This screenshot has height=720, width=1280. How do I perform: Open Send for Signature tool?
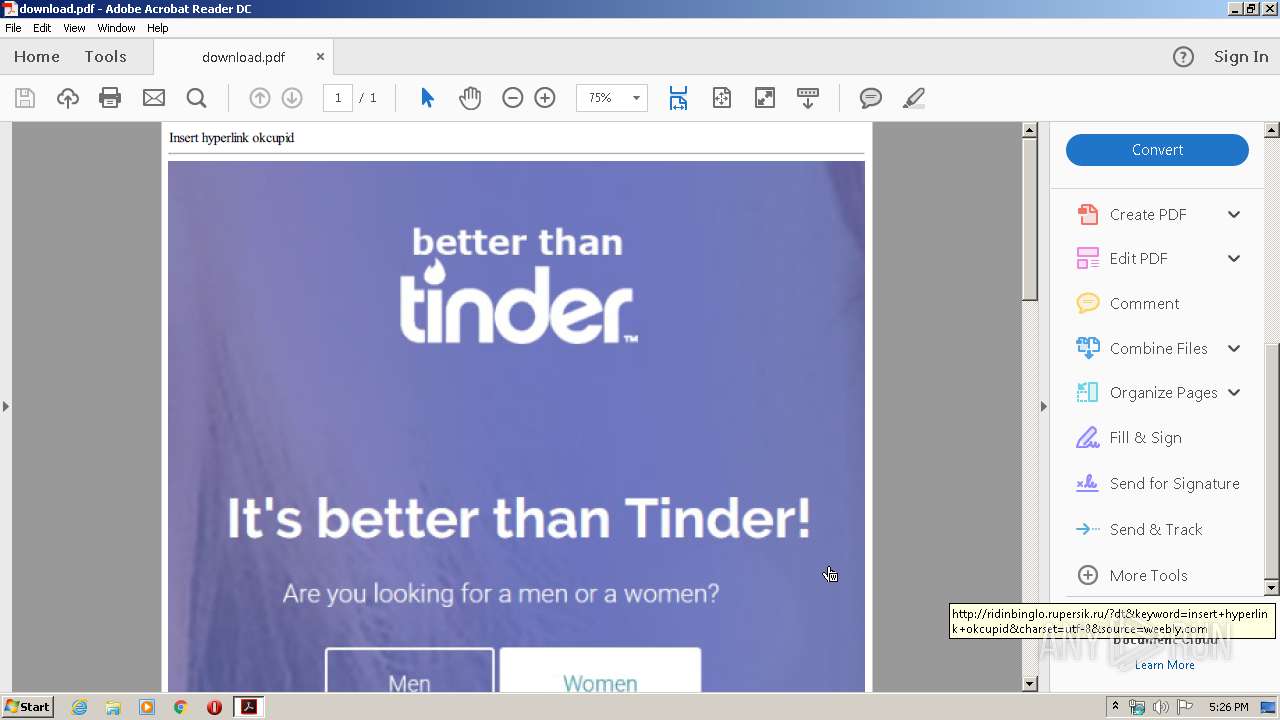(1174, 484)
